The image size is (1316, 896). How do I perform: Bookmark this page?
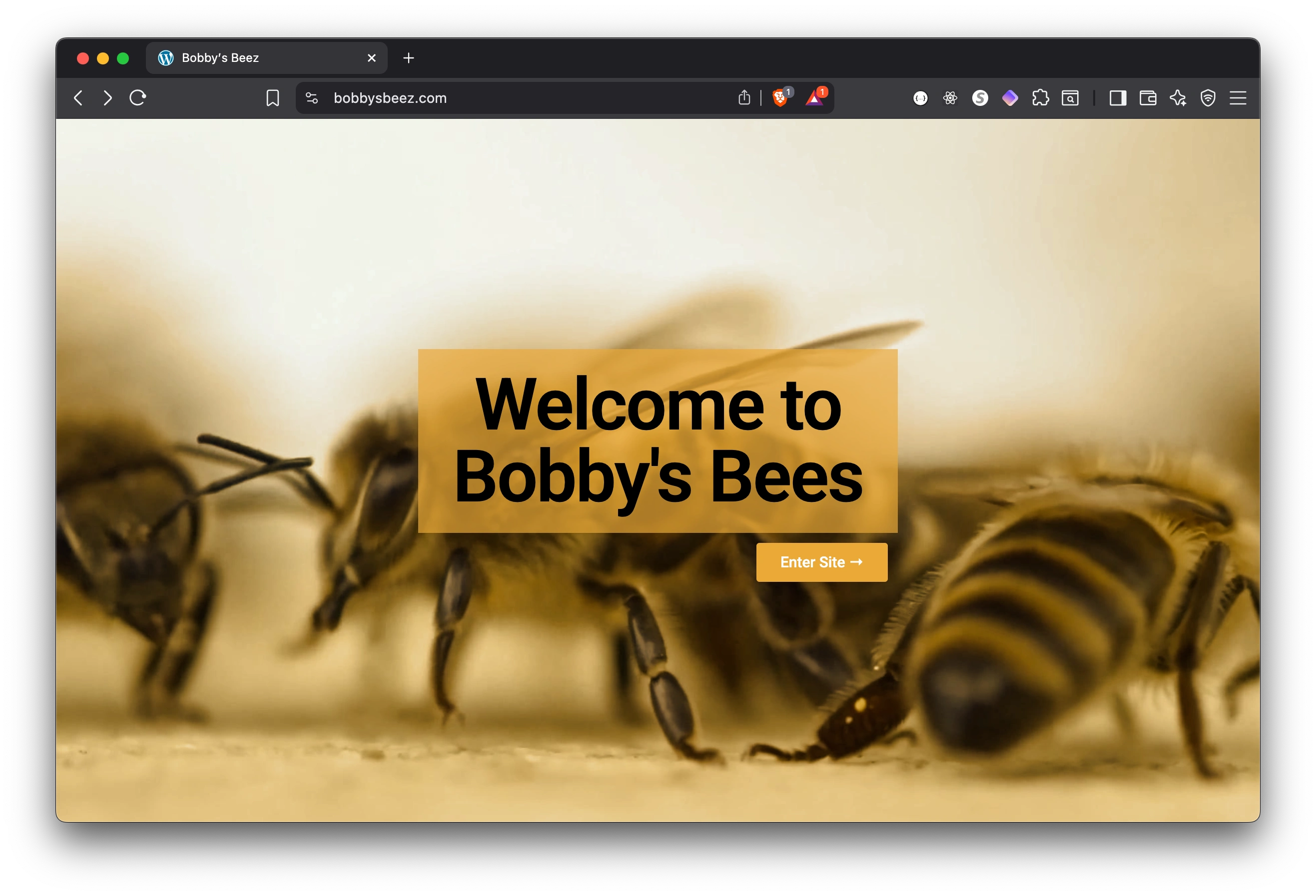tap(272, 98)
